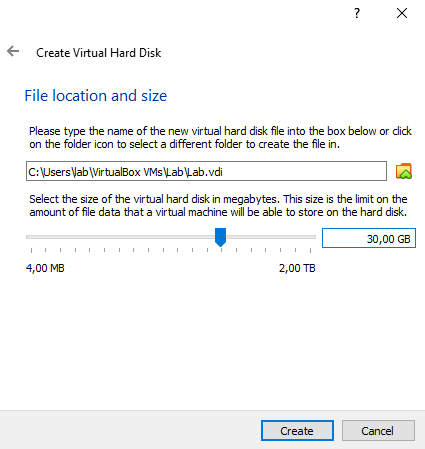Click the 4,00 MB minimum size label
425x449 pixels.
pos(45,268)
